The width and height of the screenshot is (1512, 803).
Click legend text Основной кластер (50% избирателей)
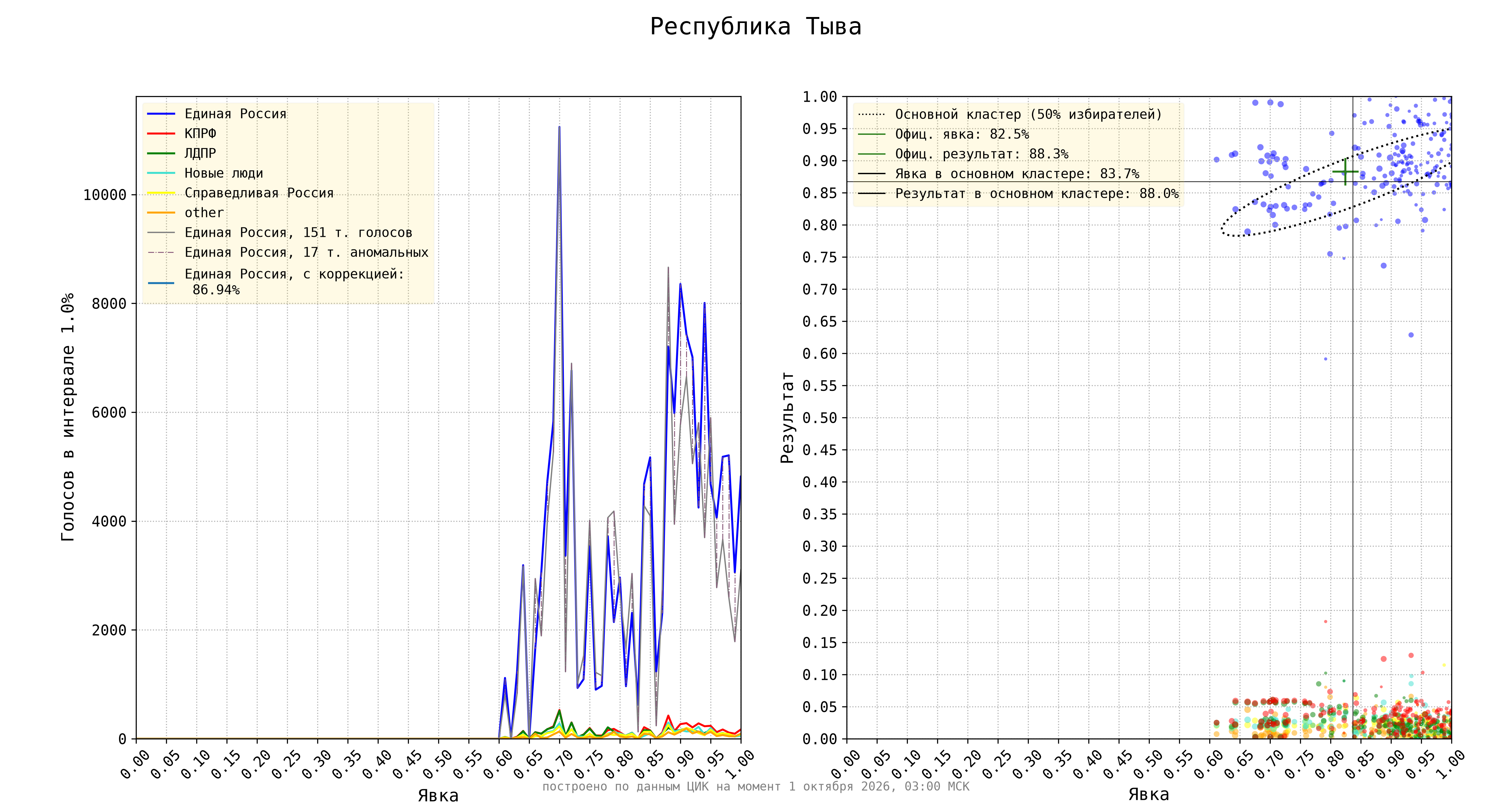pos(1028,114)
